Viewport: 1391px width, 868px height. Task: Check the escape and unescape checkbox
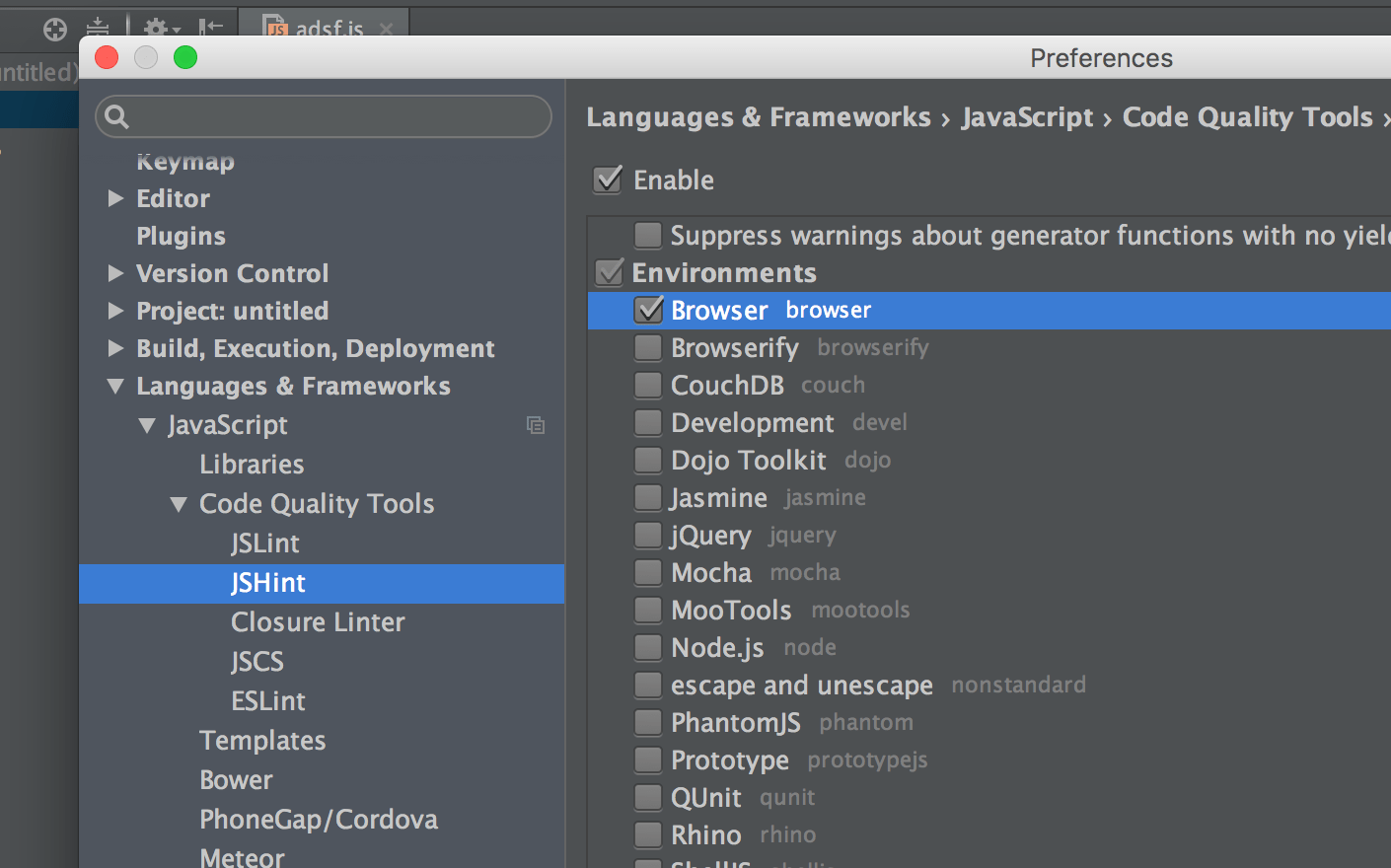coord(648,685)
